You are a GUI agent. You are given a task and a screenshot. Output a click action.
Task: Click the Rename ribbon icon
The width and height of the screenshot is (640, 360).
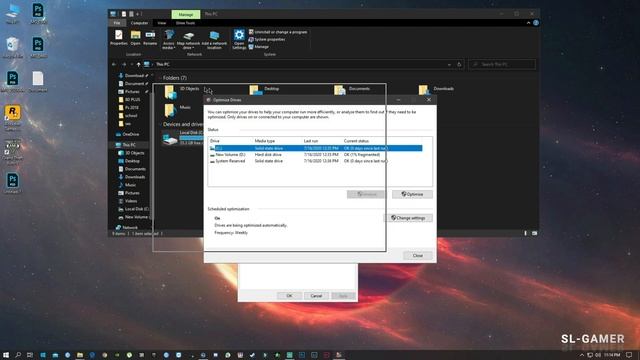point(150,38)
